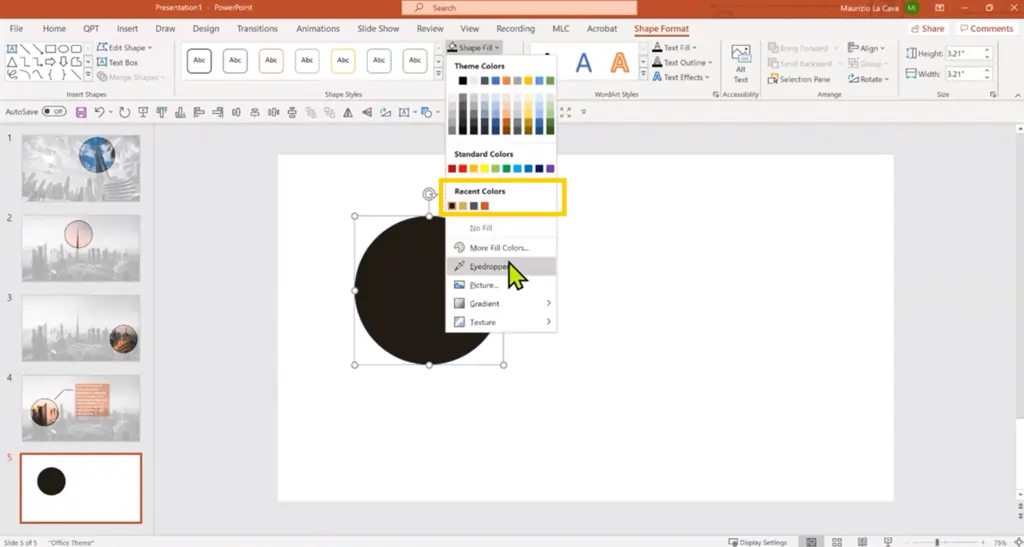
Task: Pick the orange-red Recent Colors swatch
Action: click(x=485, y=206)
